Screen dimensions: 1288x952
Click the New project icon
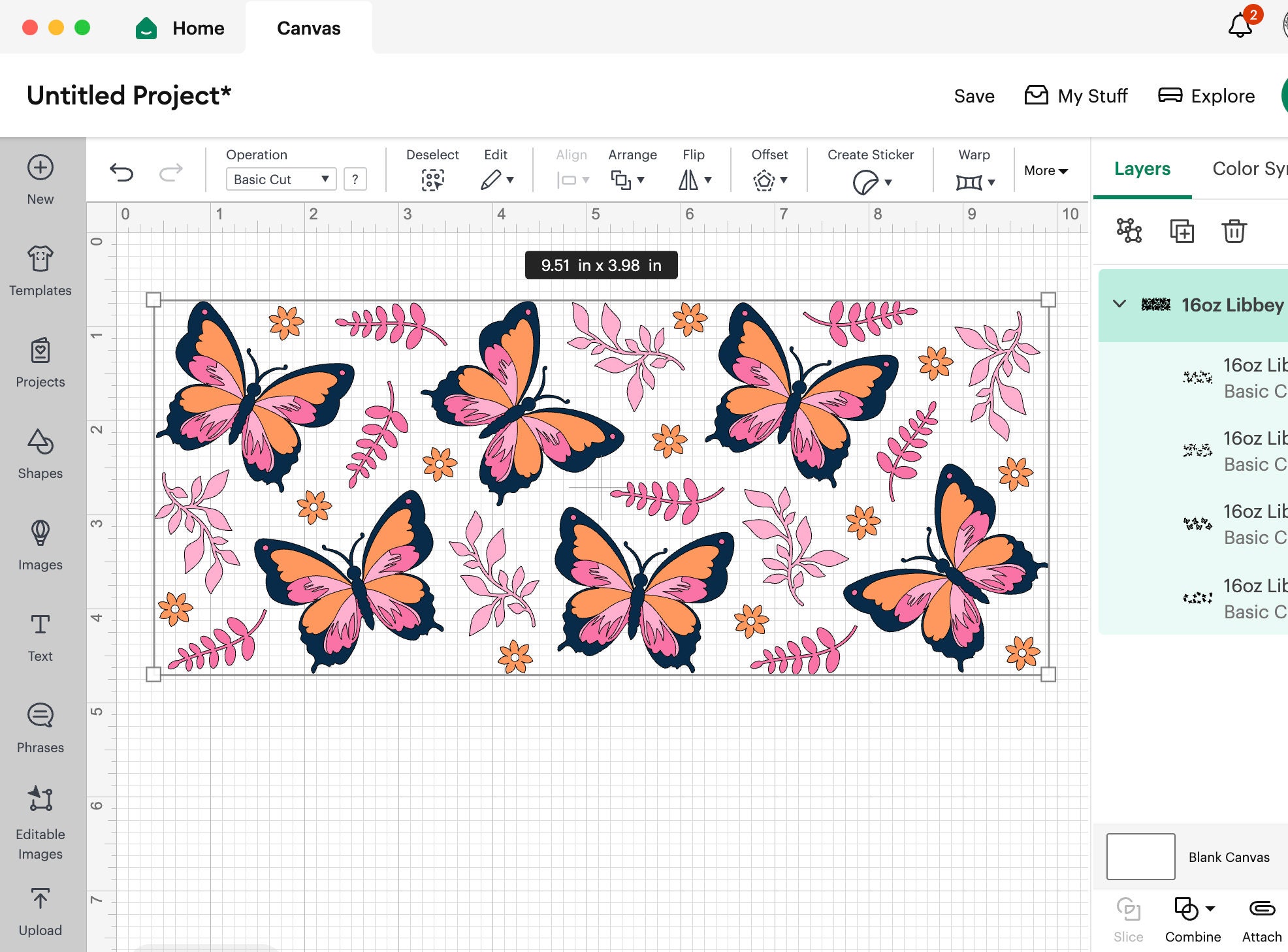coord(40,168)
